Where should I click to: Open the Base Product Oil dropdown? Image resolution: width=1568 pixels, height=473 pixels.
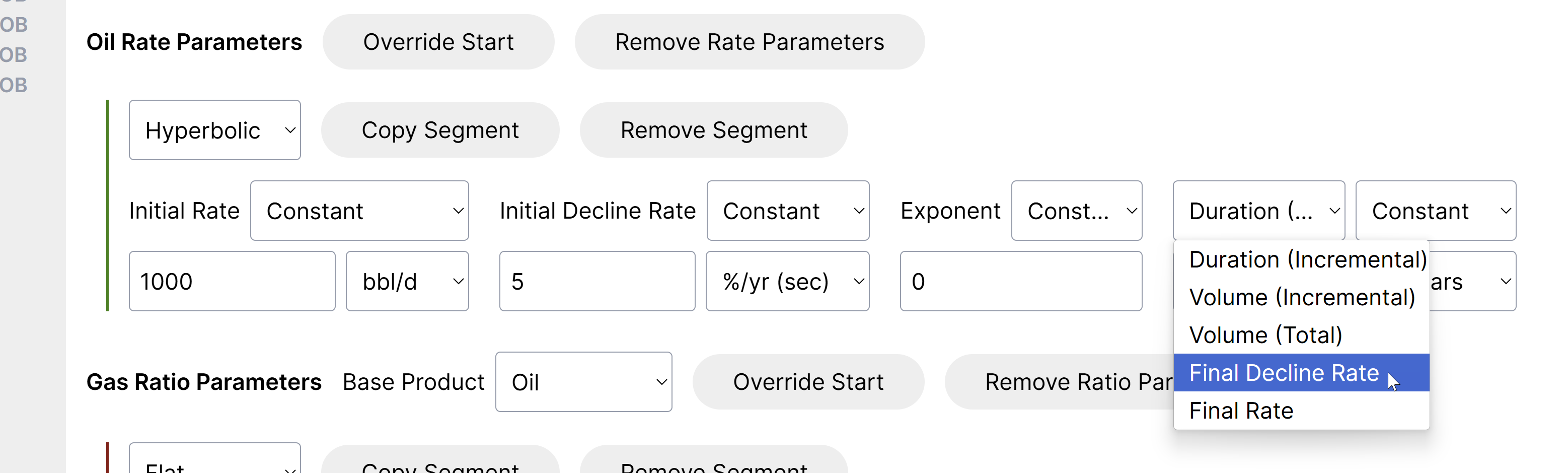click(x=583, y=382)
